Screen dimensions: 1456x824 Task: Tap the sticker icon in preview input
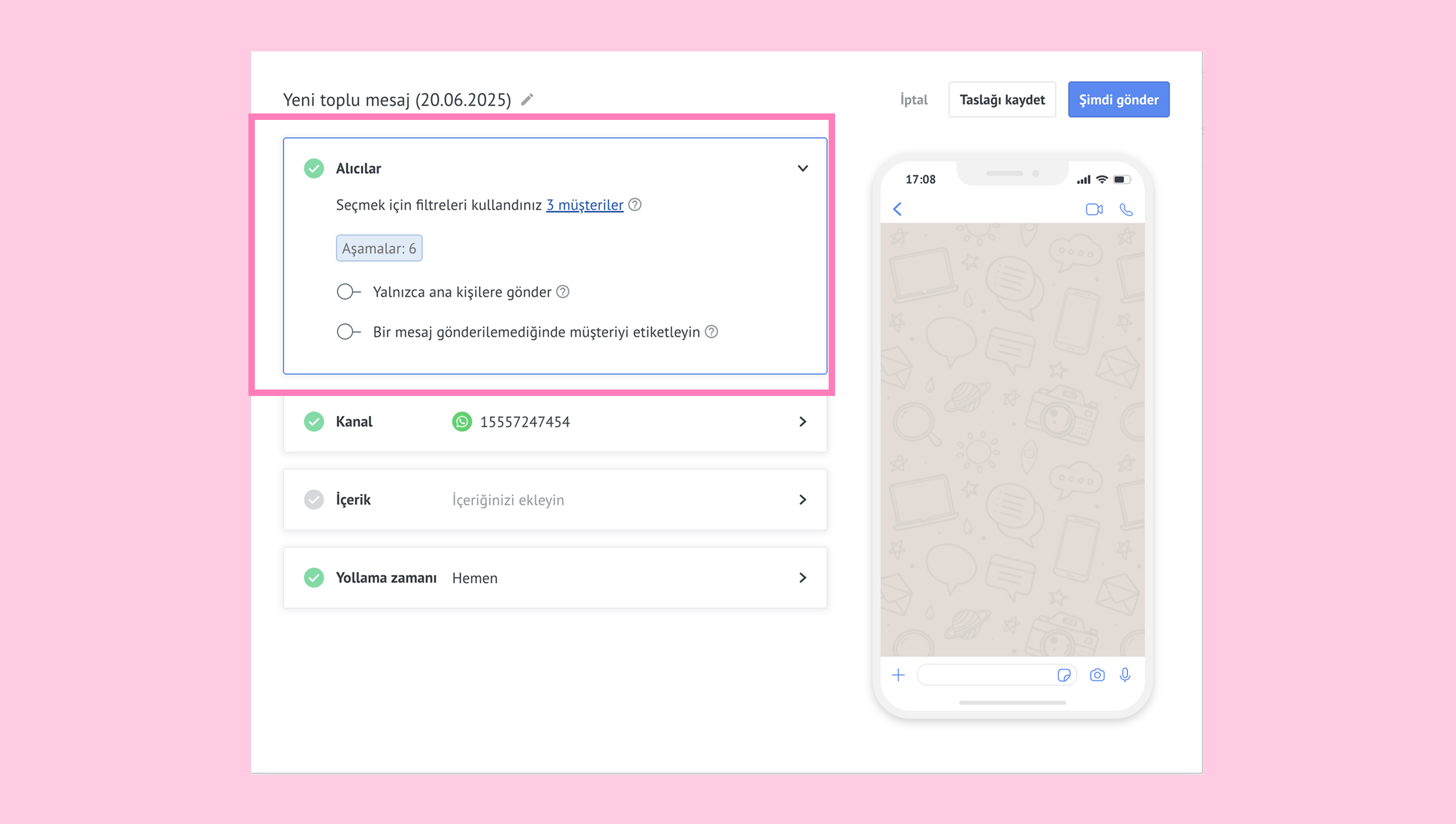1064,675
